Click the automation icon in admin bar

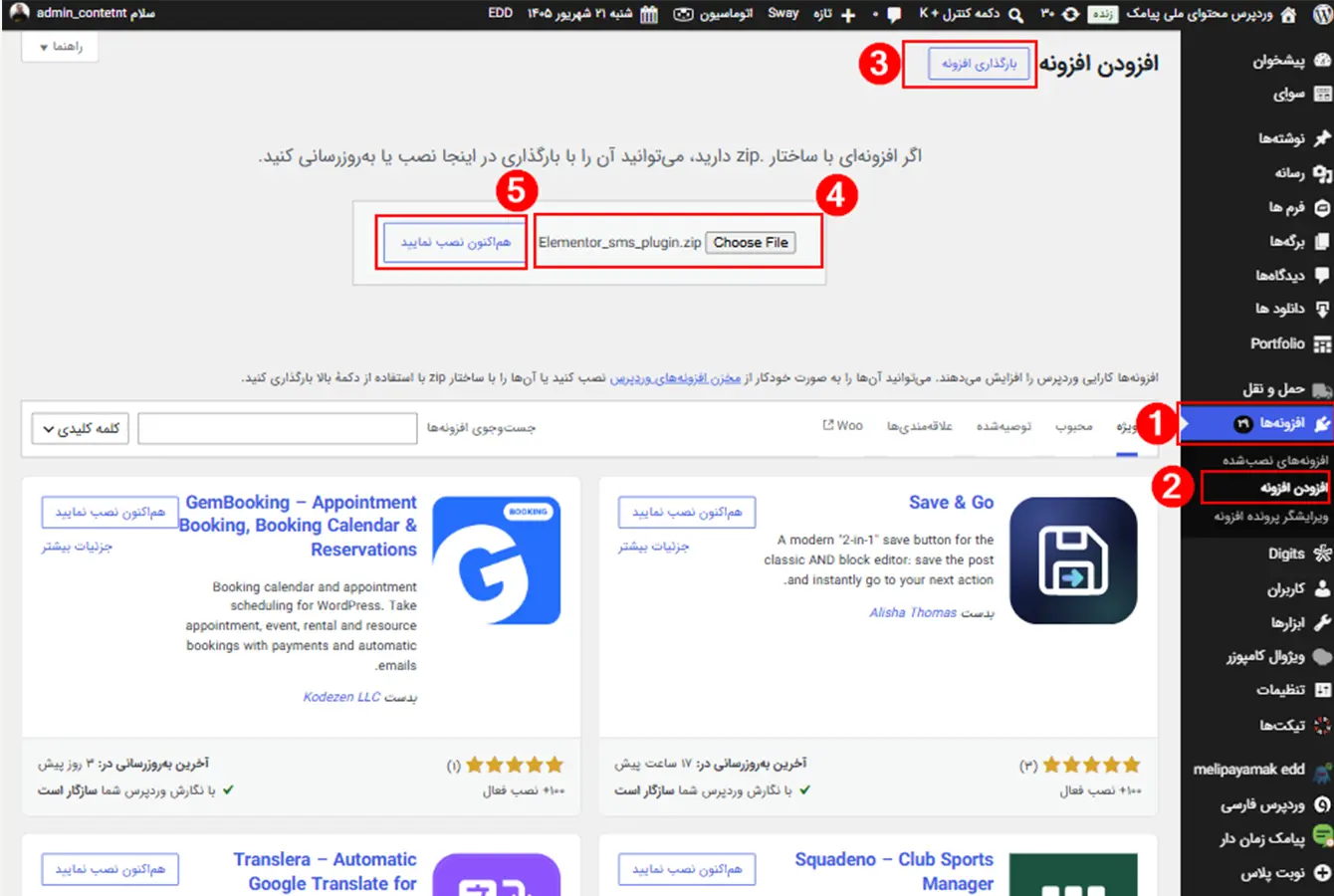click(683, 15)
